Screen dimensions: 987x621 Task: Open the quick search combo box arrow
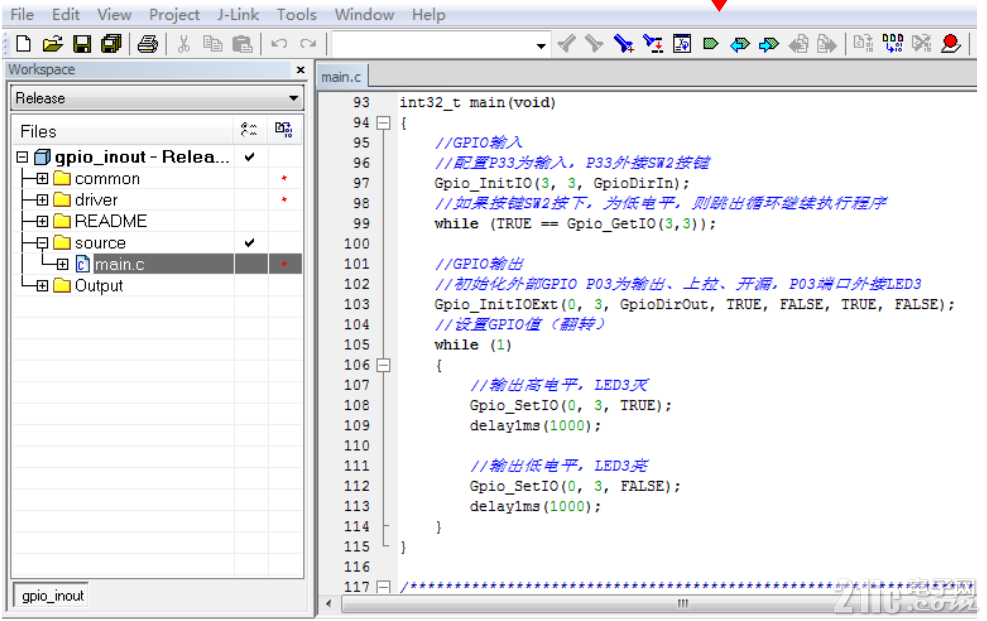(x=541, y=45)
